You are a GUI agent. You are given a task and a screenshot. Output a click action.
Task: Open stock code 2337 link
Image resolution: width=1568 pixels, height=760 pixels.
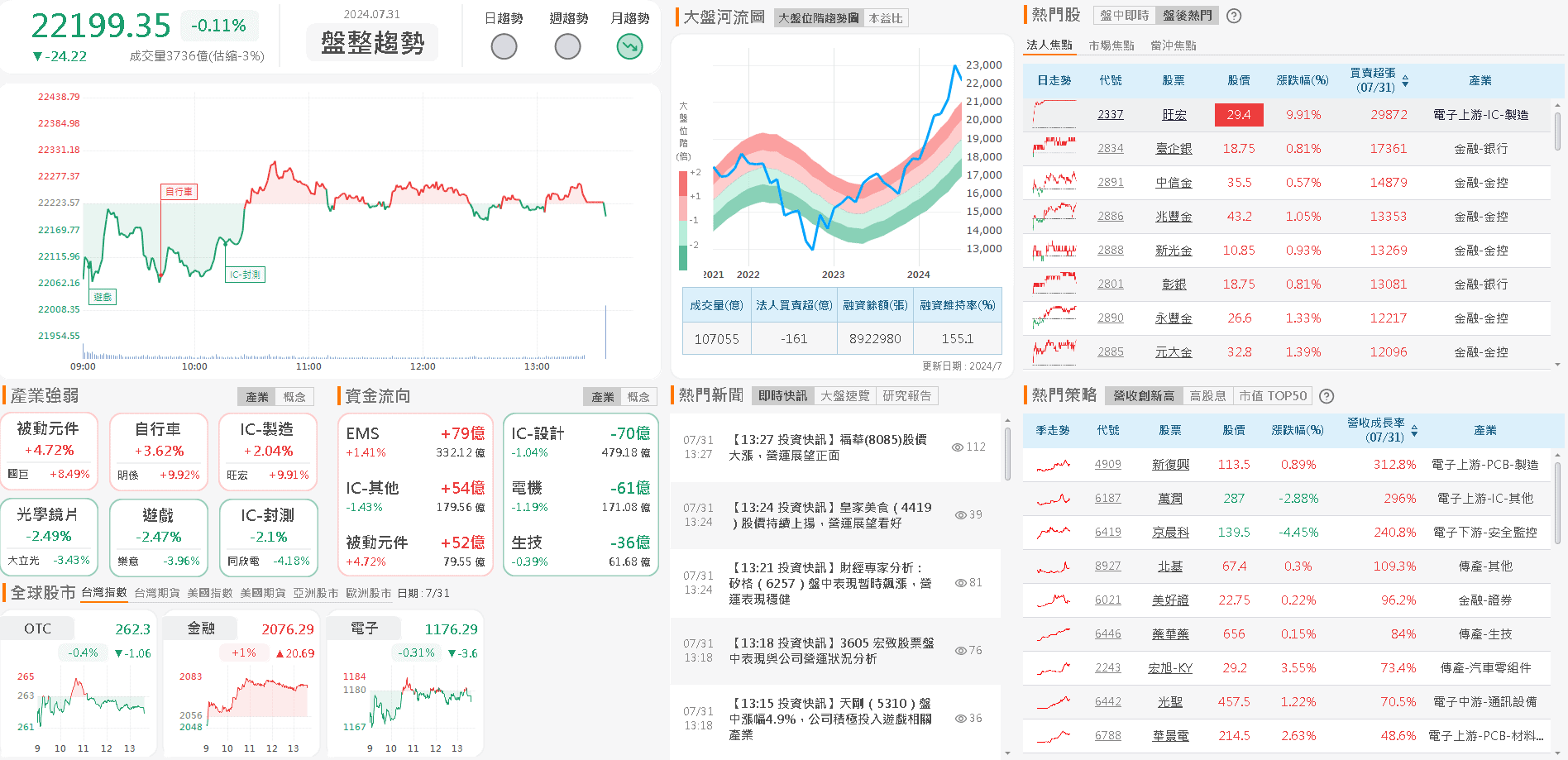(1111, 115)
